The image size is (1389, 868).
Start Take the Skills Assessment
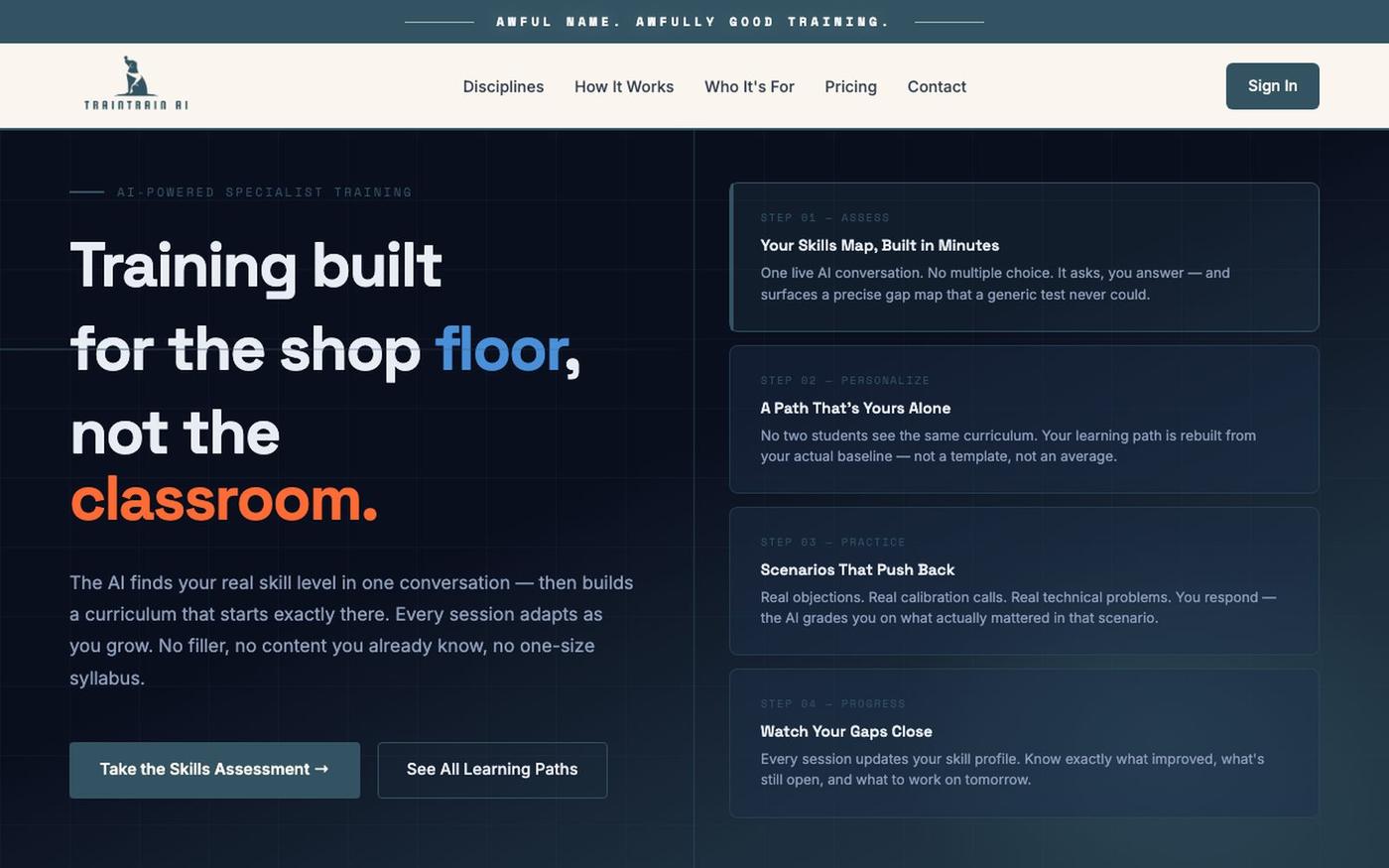[x=214, y=770]
